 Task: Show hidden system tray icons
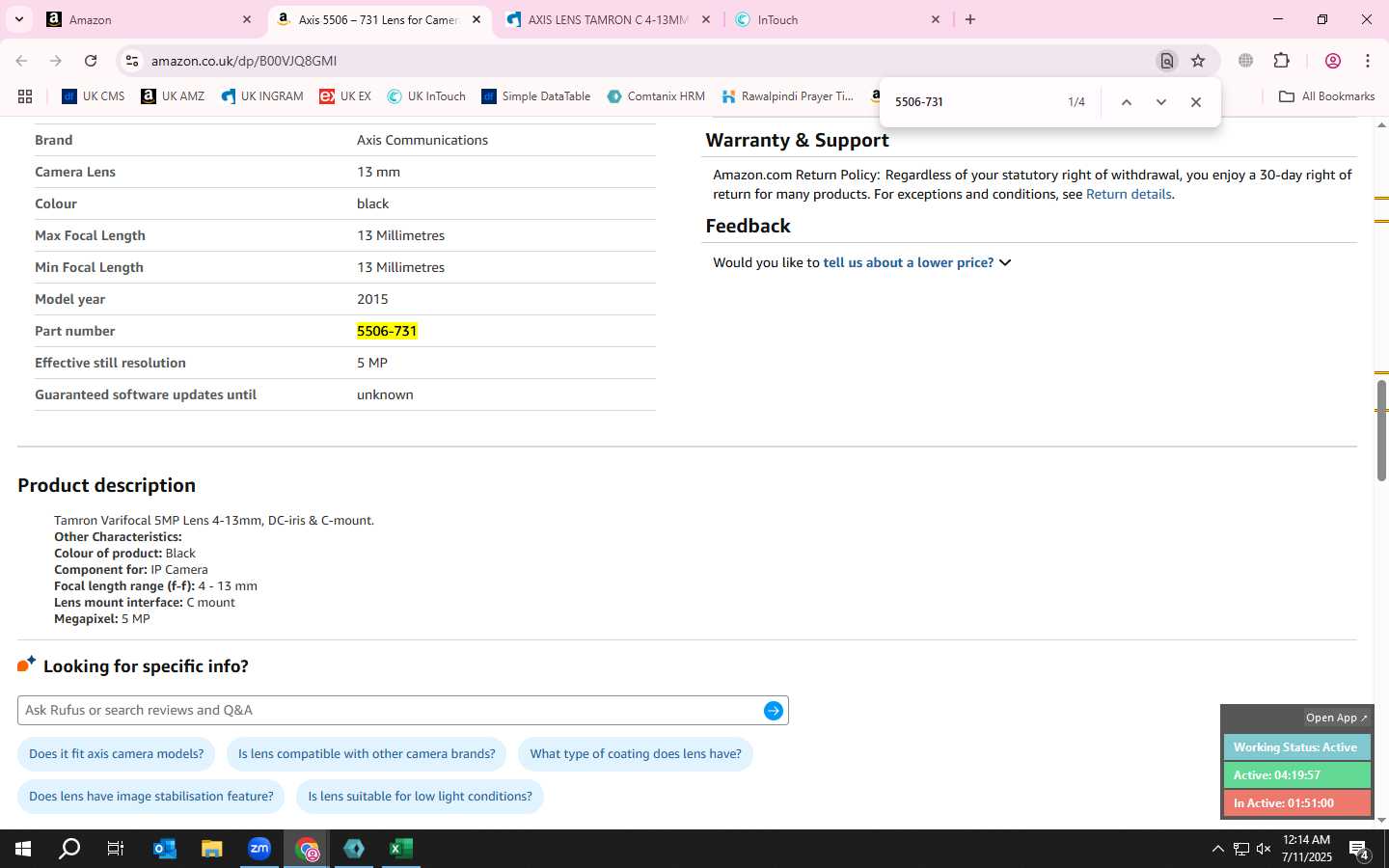click(x=1217, y=849)
